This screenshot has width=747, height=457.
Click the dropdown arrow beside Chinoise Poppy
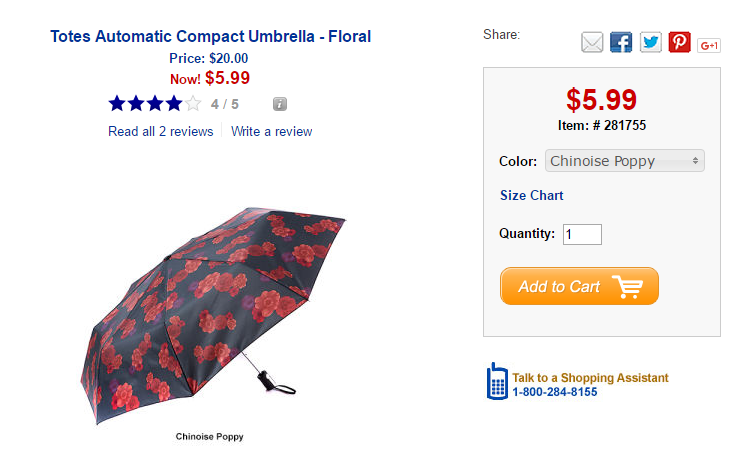(x=696, y=161)
